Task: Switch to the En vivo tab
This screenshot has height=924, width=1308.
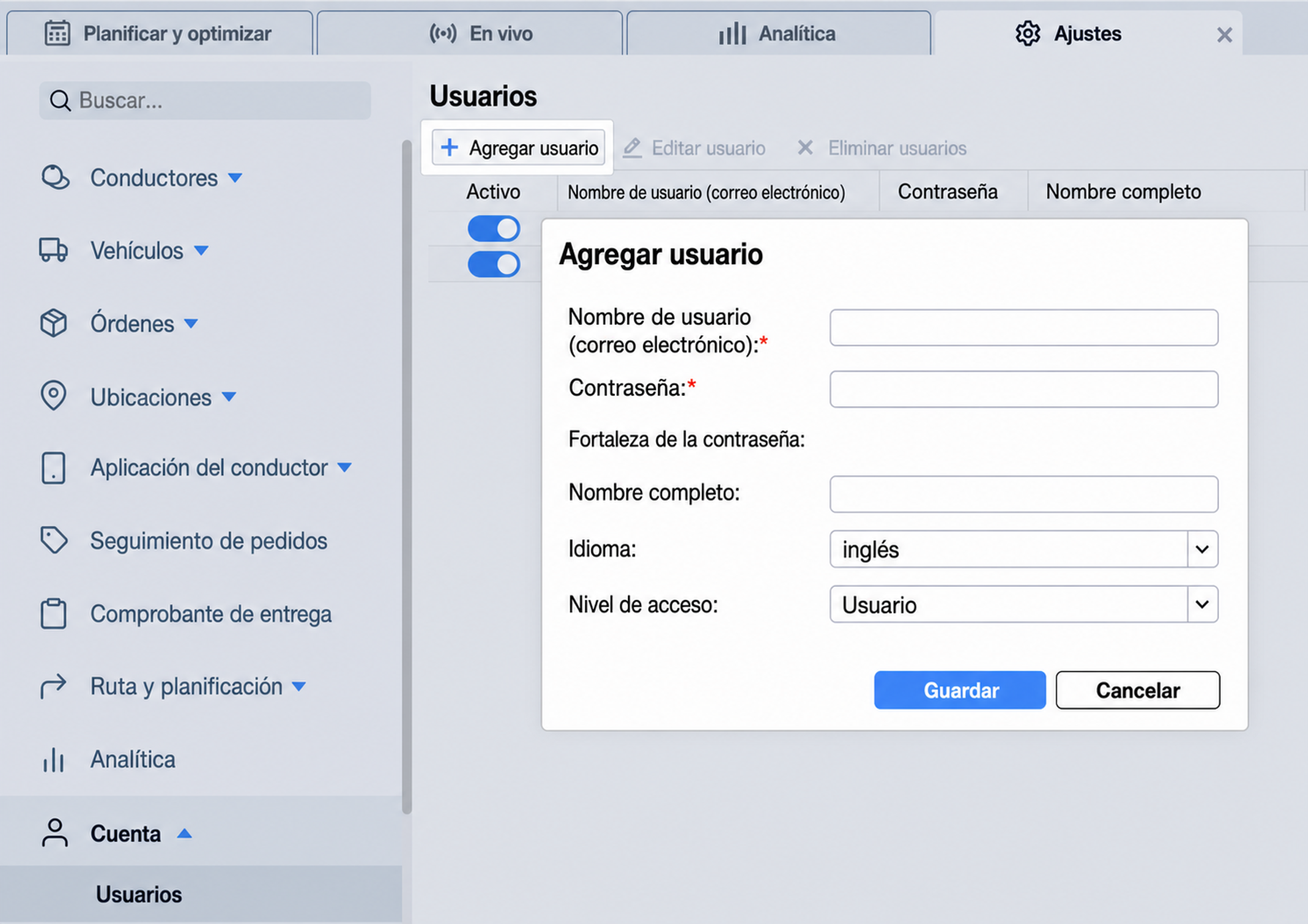Action: (470, 33)
